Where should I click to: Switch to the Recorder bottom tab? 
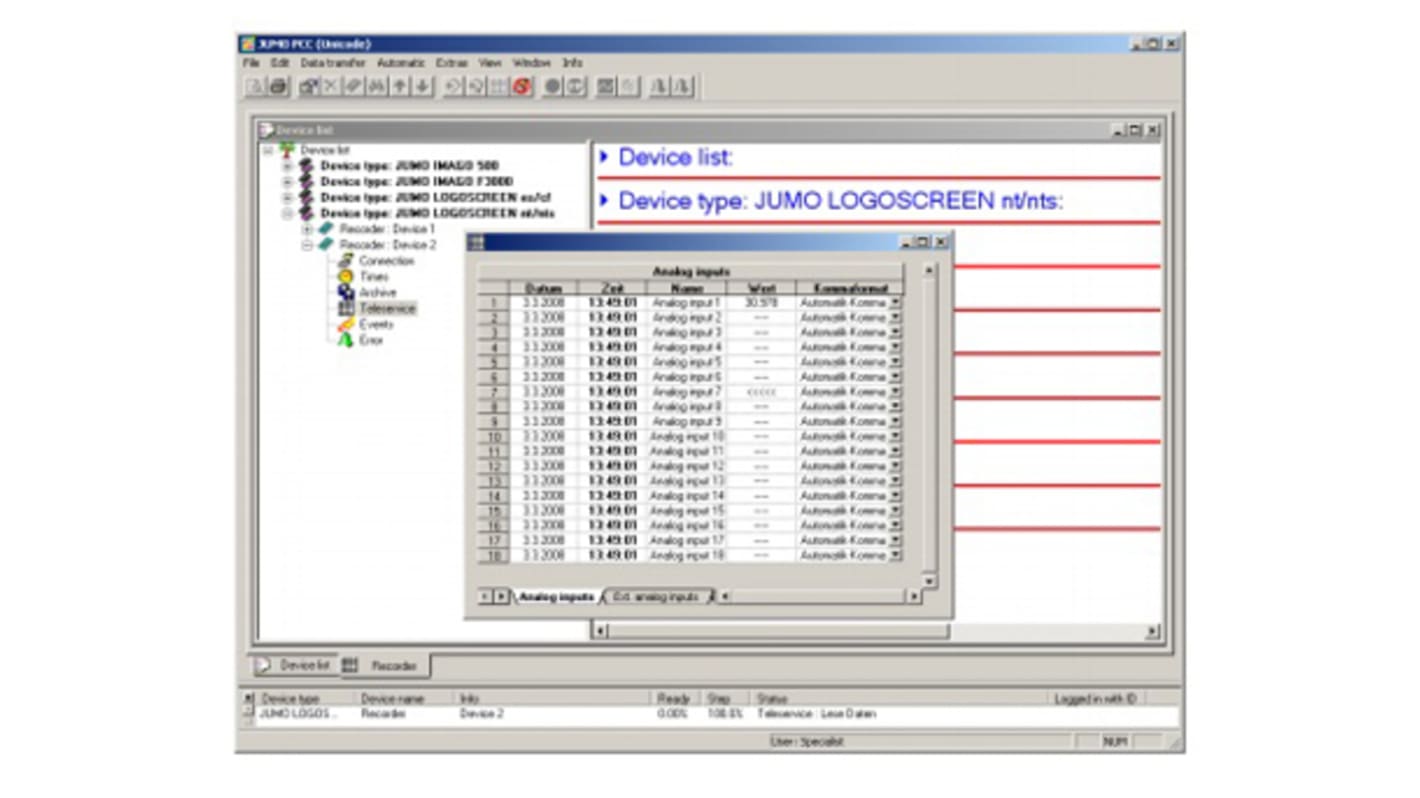(387, 665)
